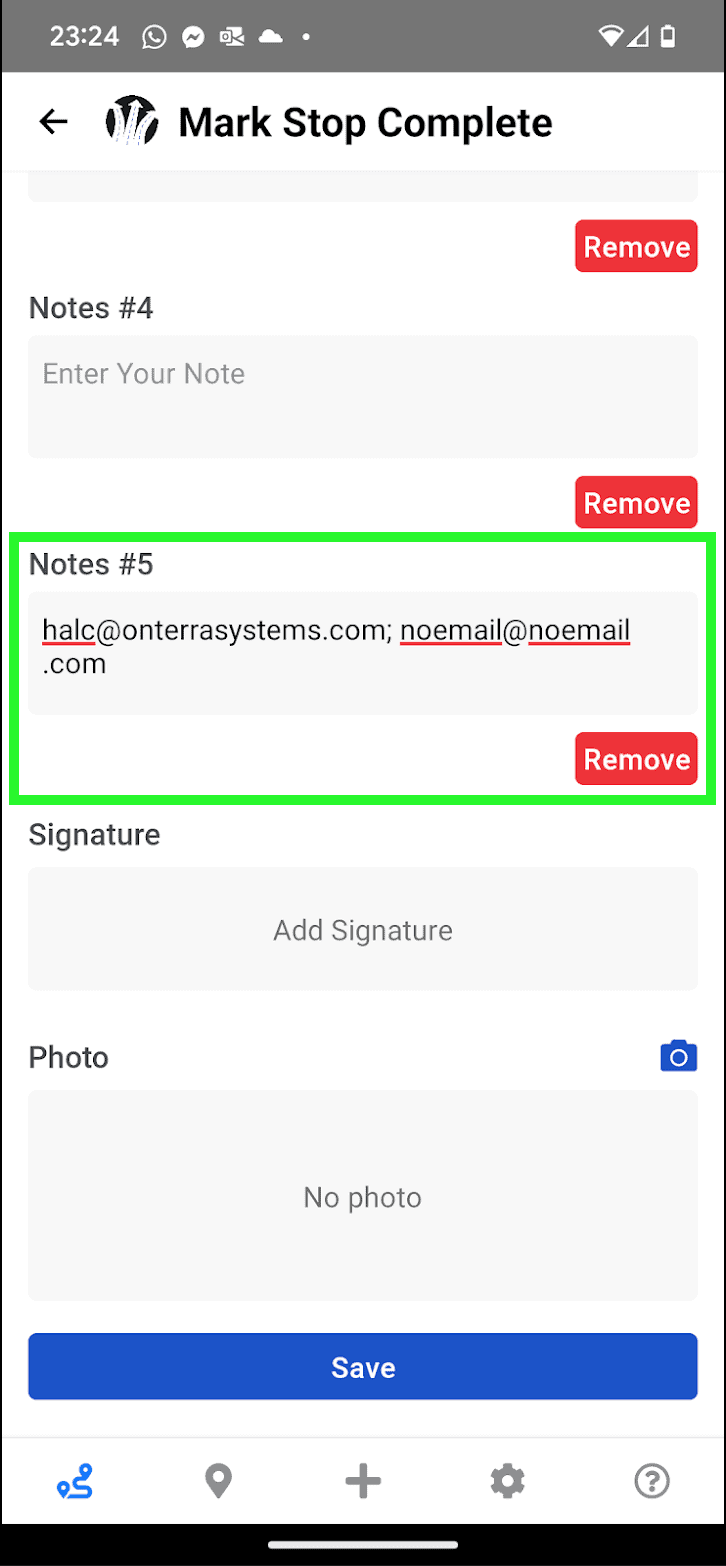Click Remove button above Notes #4
The image size is (726, 1566).
(636, 246)
